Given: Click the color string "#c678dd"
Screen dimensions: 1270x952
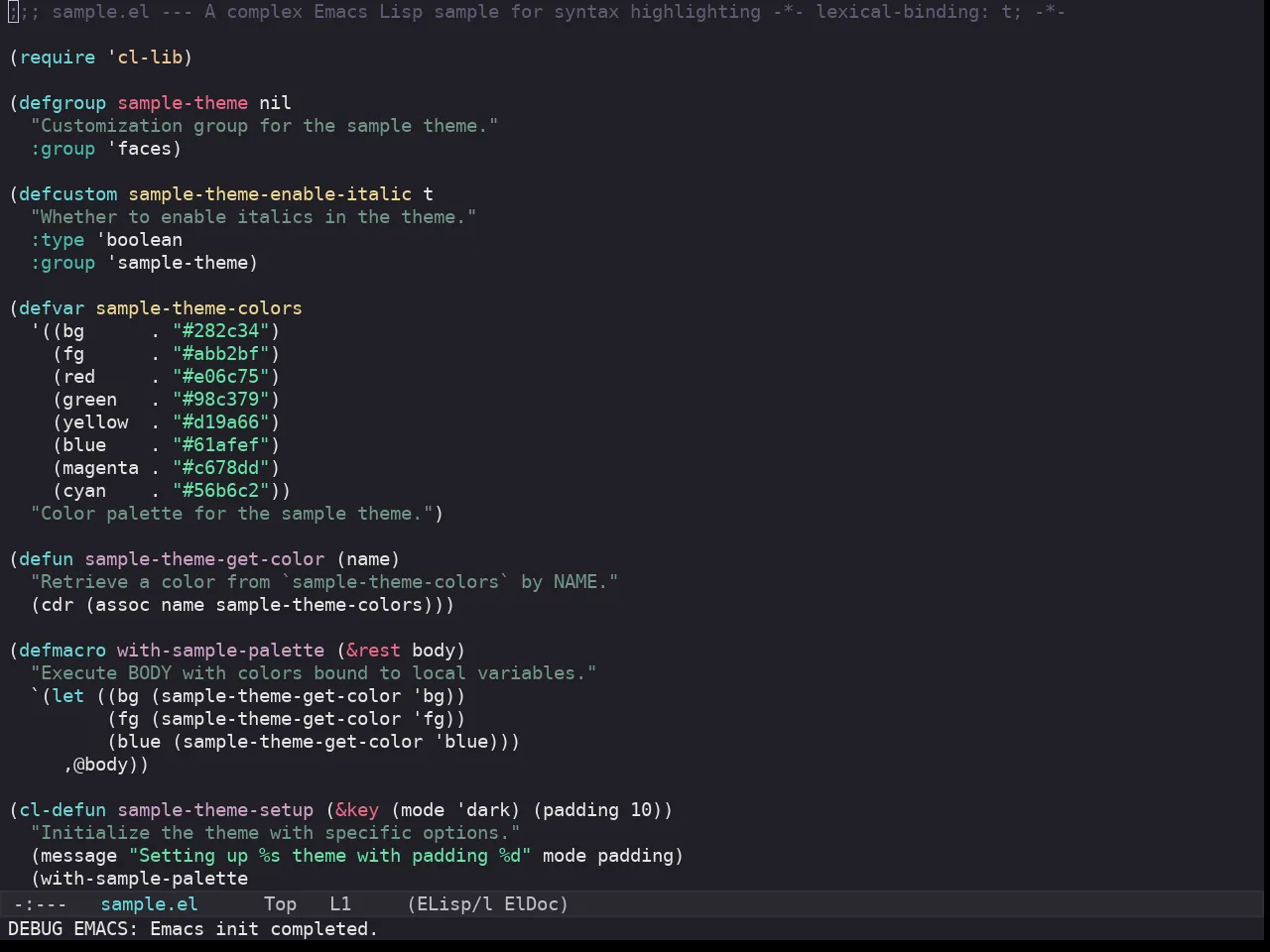Looking at the screenshot, I should coord(221,468).
